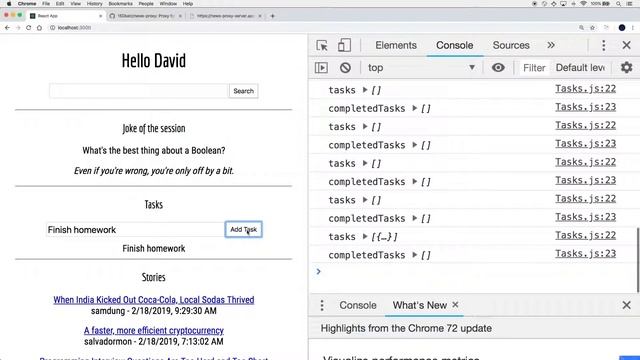This screenshot has width=640, height=360.
Task: Switch to the React App browser tab
Action: tap(67, 16)
